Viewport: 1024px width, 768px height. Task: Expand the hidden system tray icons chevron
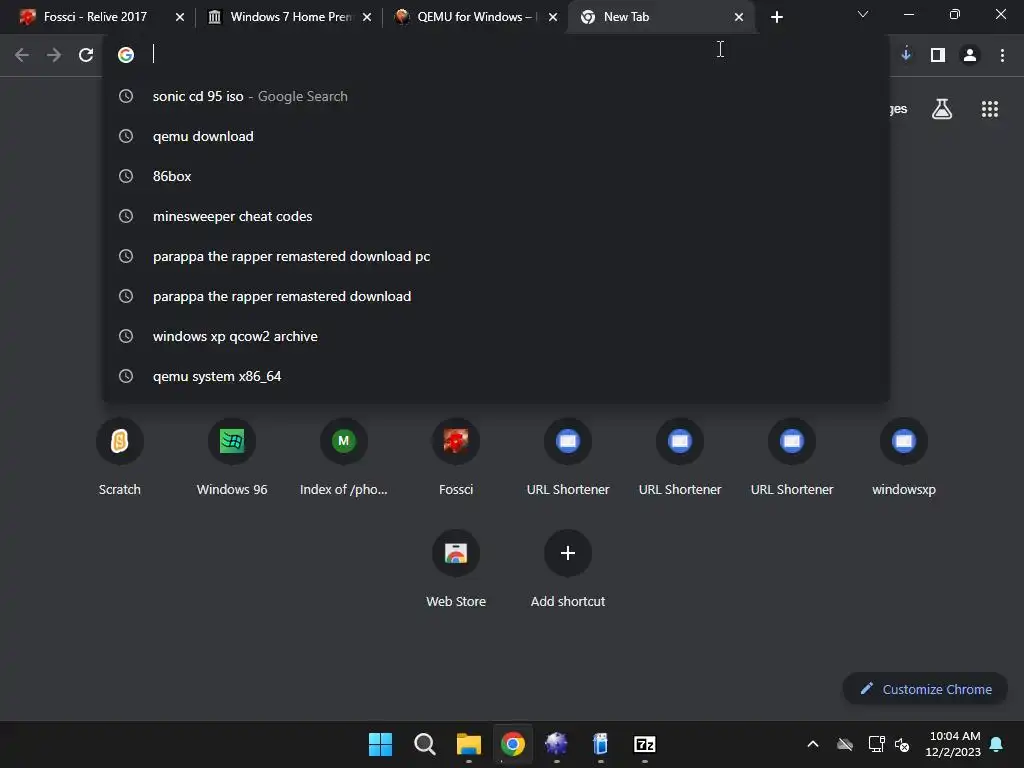(x=812, y=744)
